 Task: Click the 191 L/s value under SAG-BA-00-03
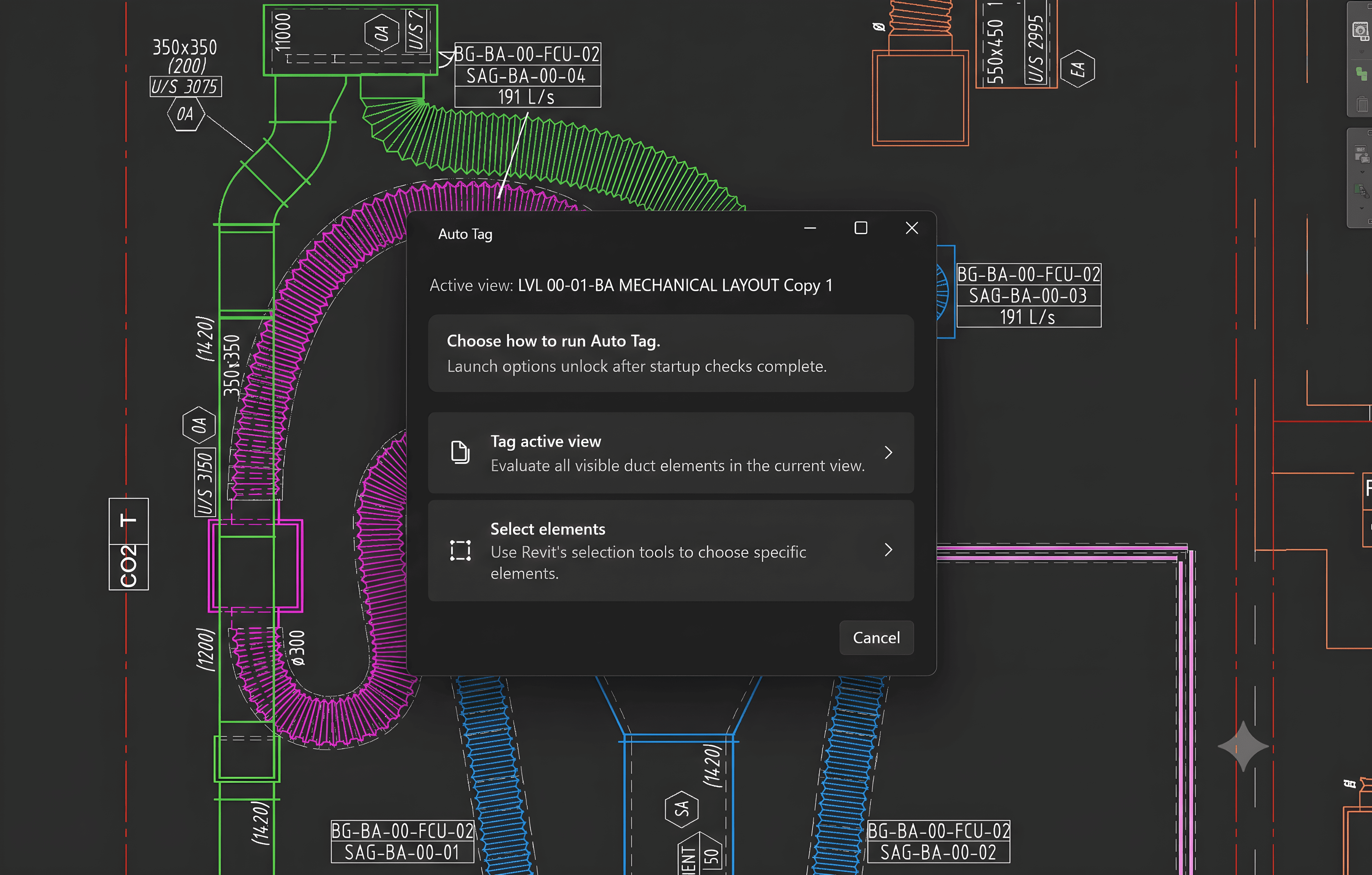point(1028,317)
